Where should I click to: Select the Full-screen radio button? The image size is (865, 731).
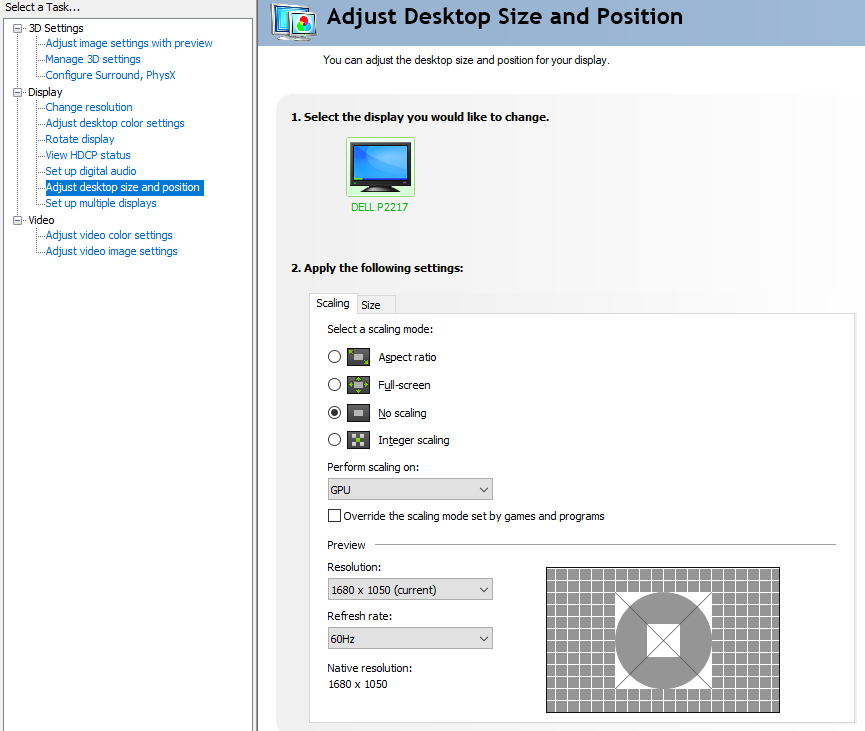pos(334,385)
